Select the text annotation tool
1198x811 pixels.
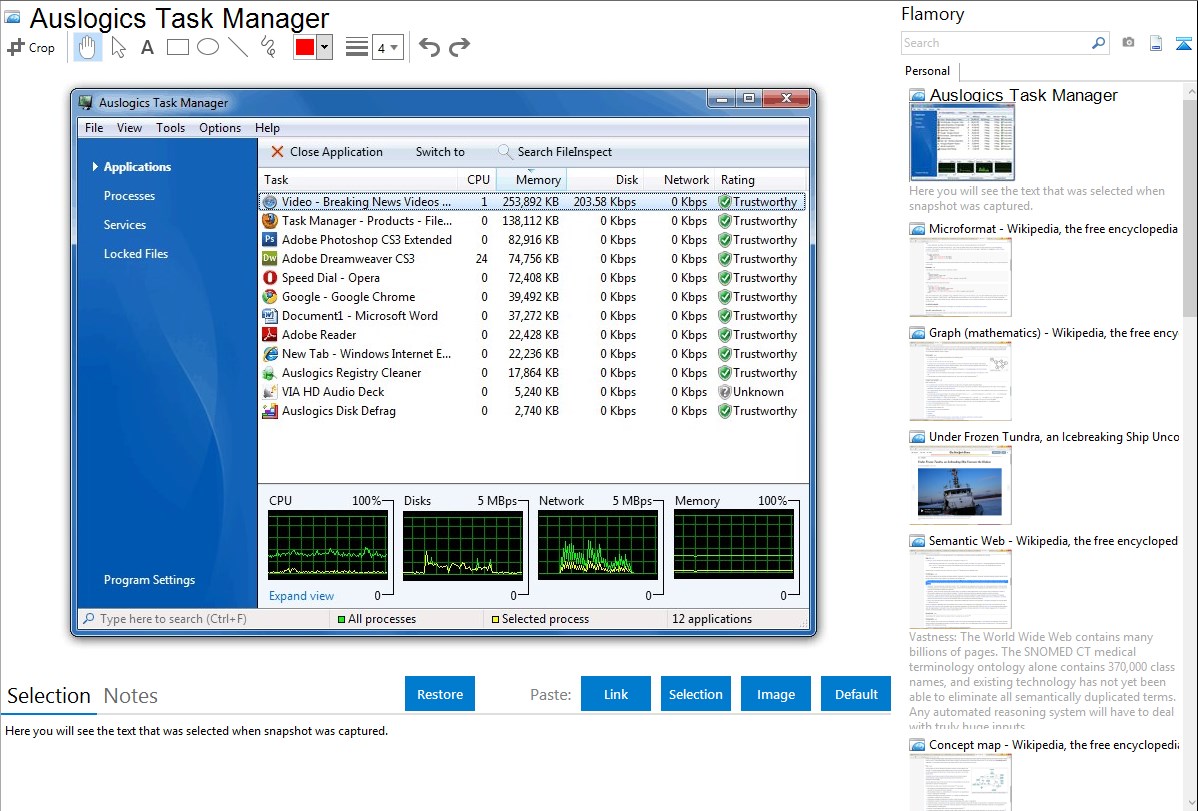click(147, 47)
